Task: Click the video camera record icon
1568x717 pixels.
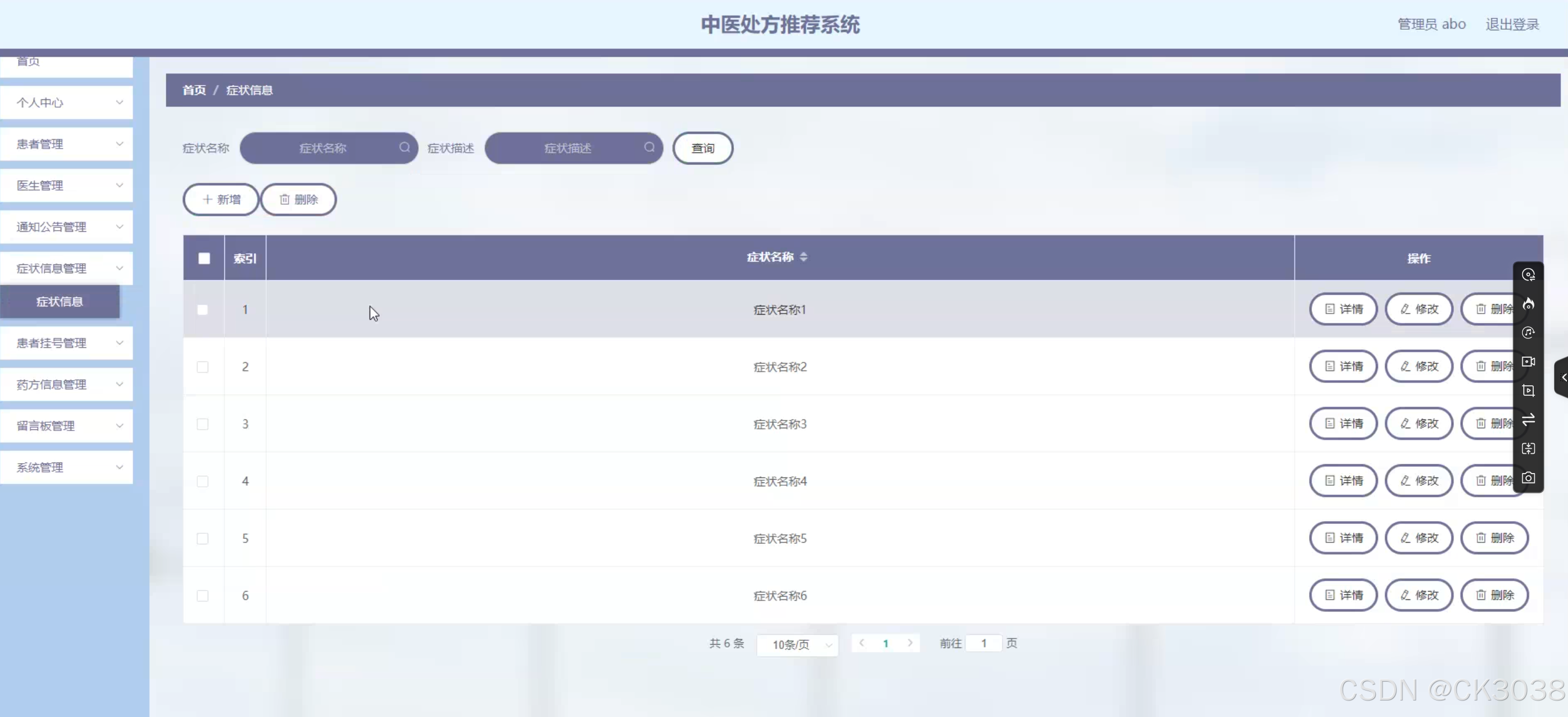Action: [1528, 361]
